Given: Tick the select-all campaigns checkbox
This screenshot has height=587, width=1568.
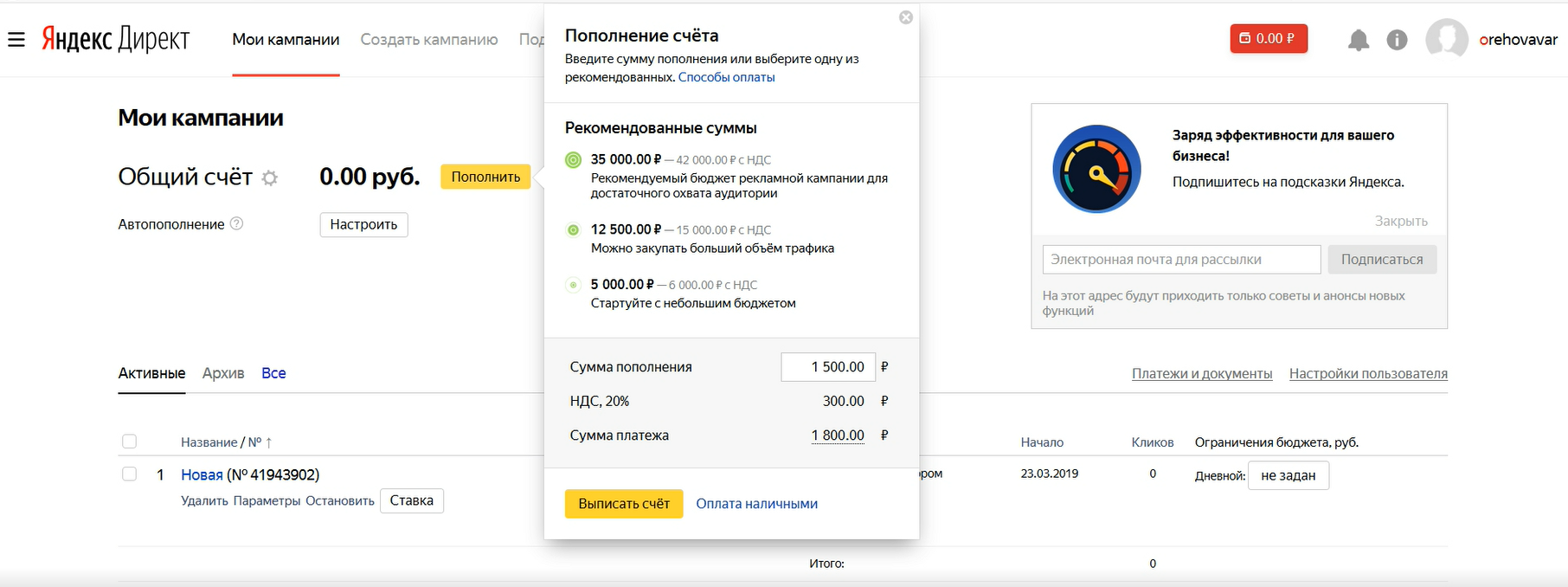Looking at the screenshot, I should click(x=130, y=442).
